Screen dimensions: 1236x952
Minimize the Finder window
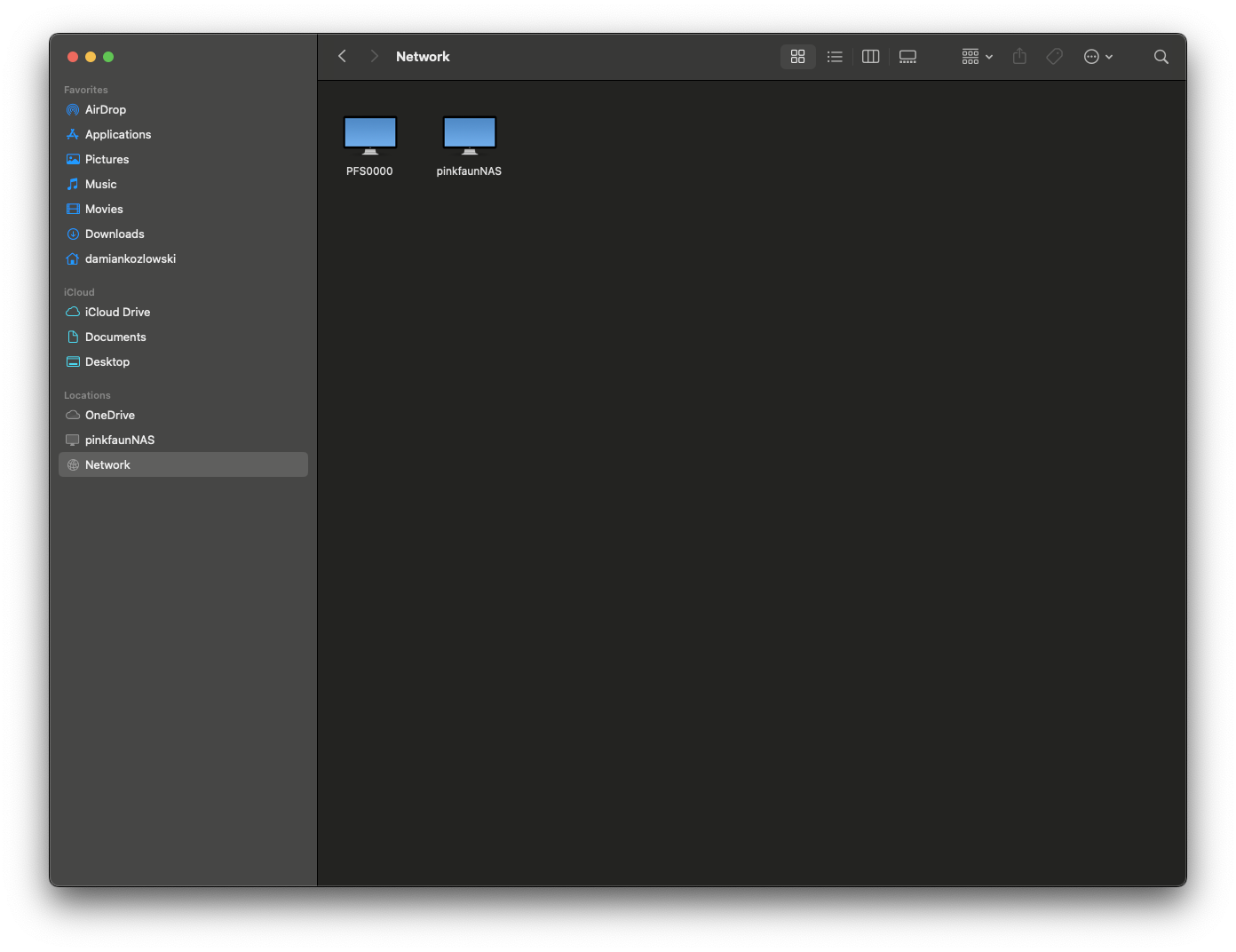click(91, 57)
